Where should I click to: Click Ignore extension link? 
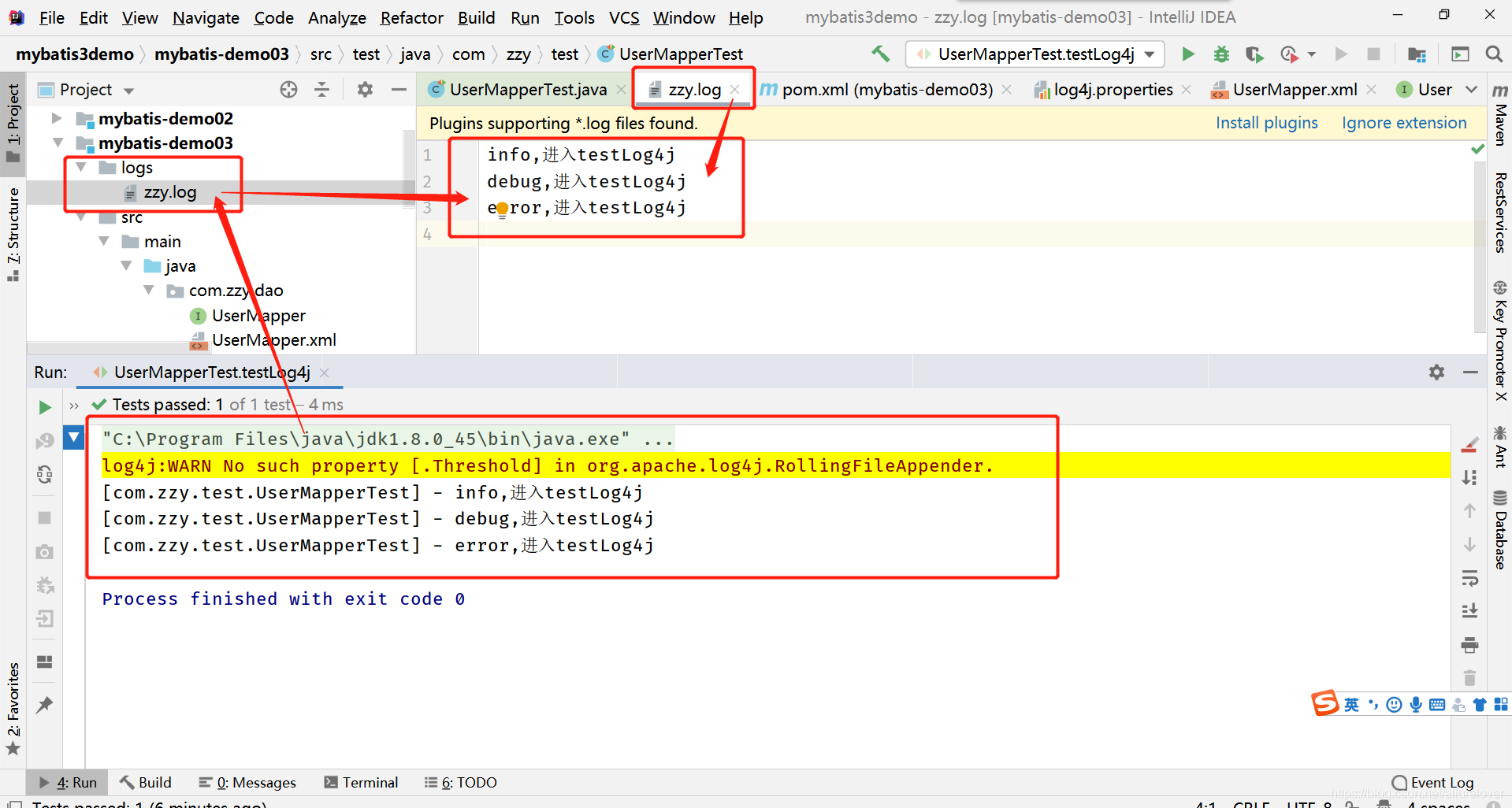1404,123
